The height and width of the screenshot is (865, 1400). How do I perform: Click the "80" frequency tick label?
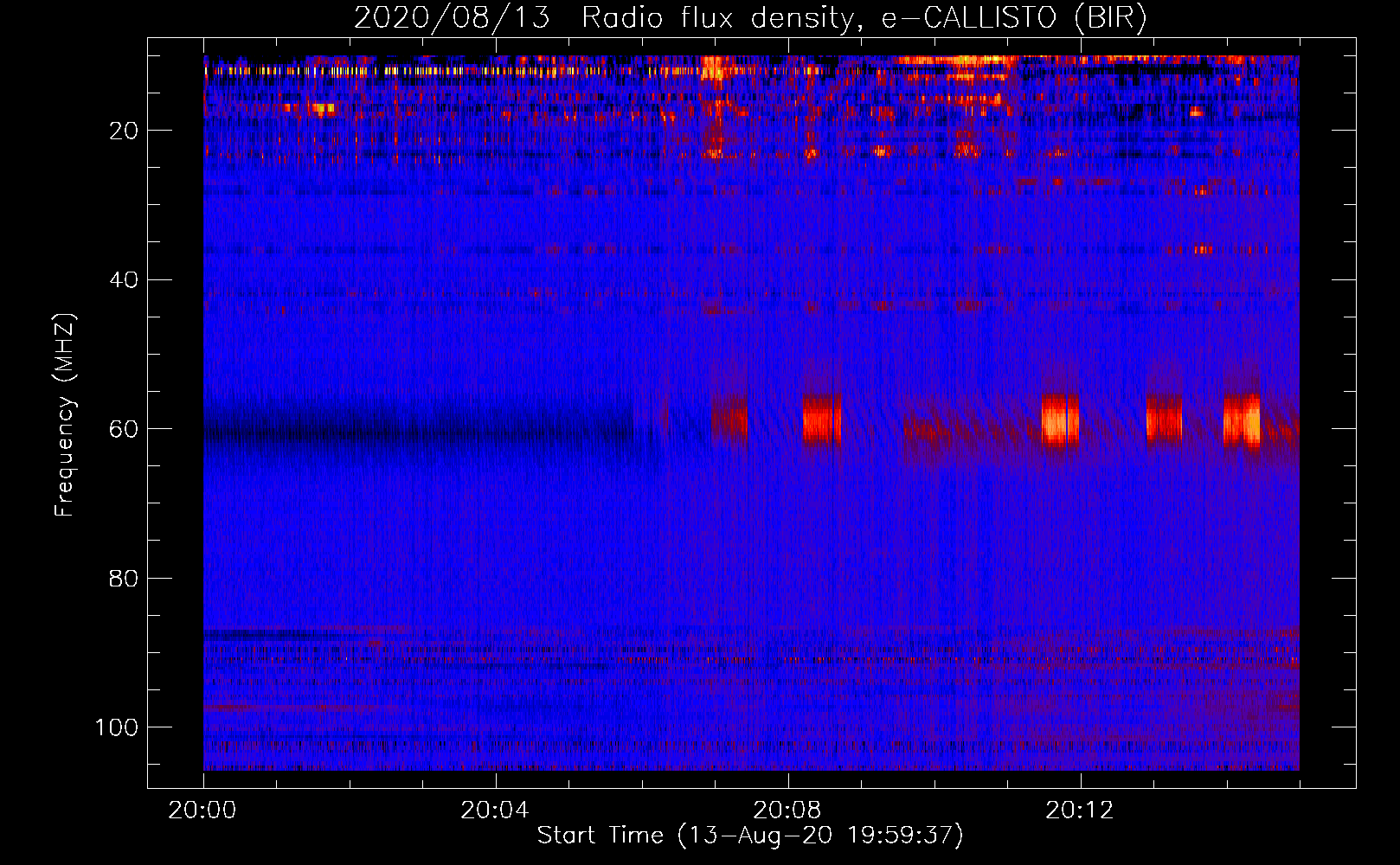coord(124,578)
